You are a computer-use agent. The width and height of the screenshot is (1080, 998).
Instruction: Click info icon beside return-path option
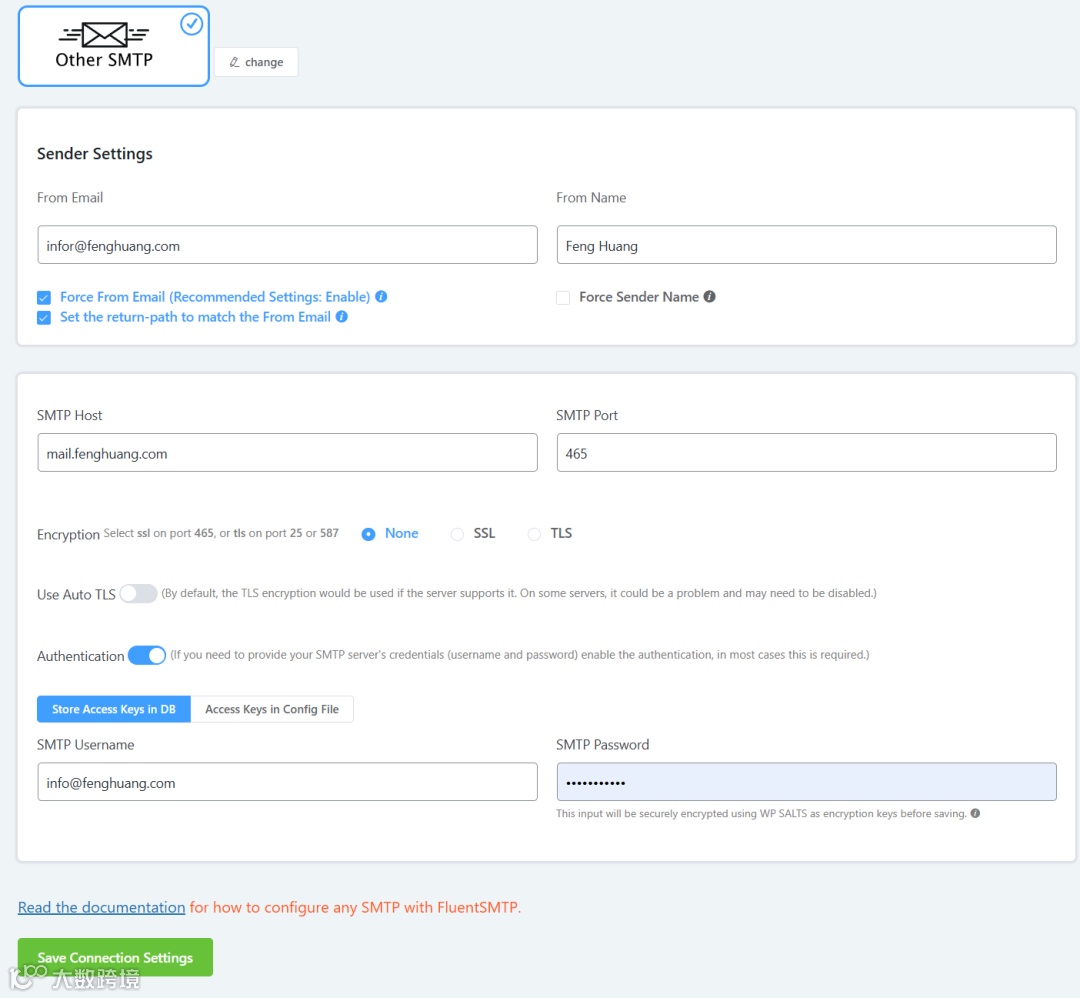tap(342, 317)
